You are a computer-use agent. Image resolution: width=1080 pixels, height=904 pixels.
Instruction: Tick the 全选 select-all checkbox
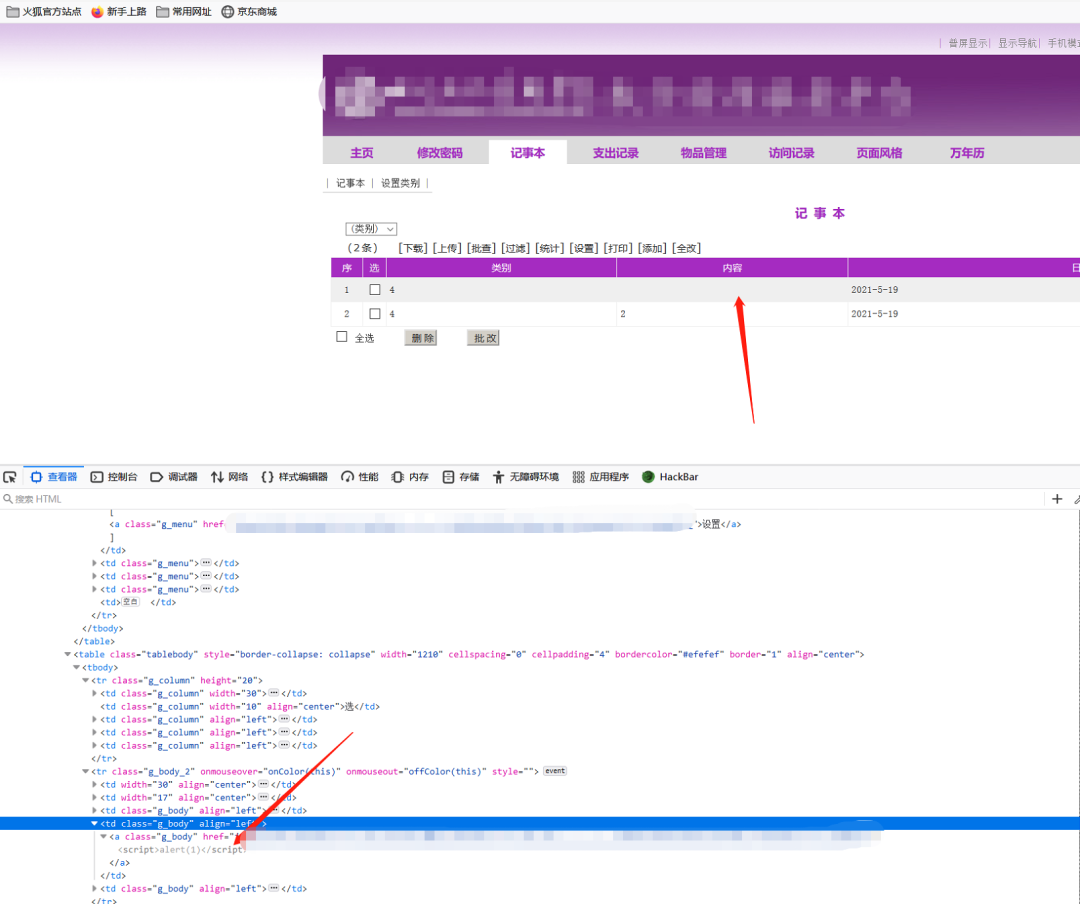342,337
